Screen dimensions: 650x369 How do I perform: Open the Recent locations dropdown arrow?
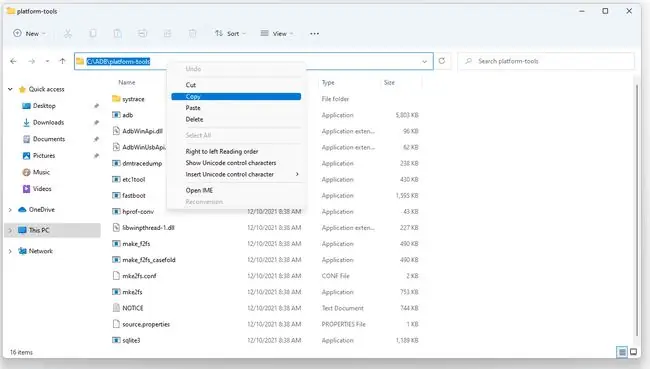click(47, 61)
